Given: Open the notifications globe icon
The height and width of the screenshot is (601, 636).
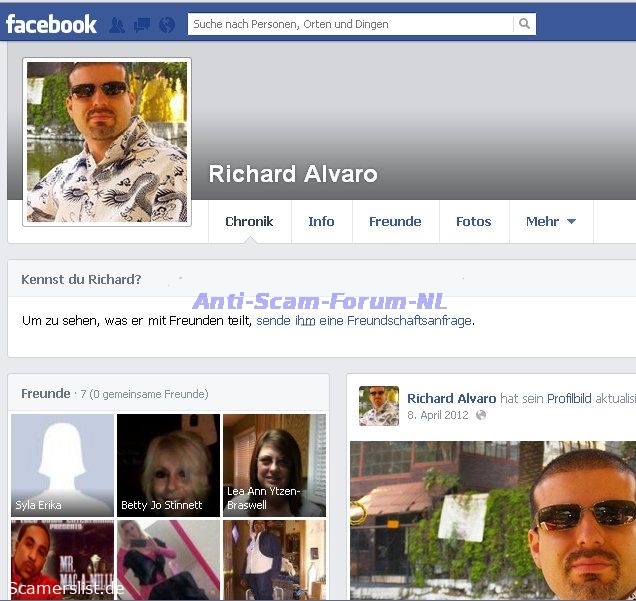Looking at the screenshot, I should click(x=166, y=25).
